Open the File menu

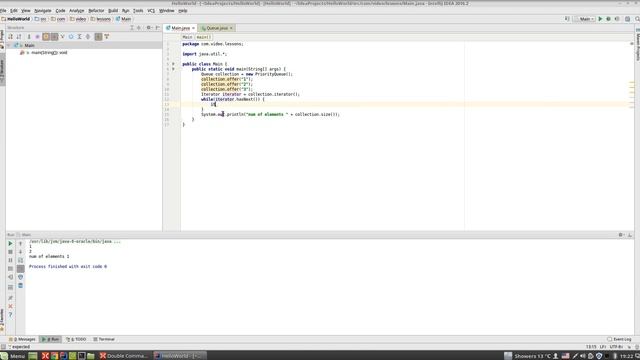click(x=3, y=11)
